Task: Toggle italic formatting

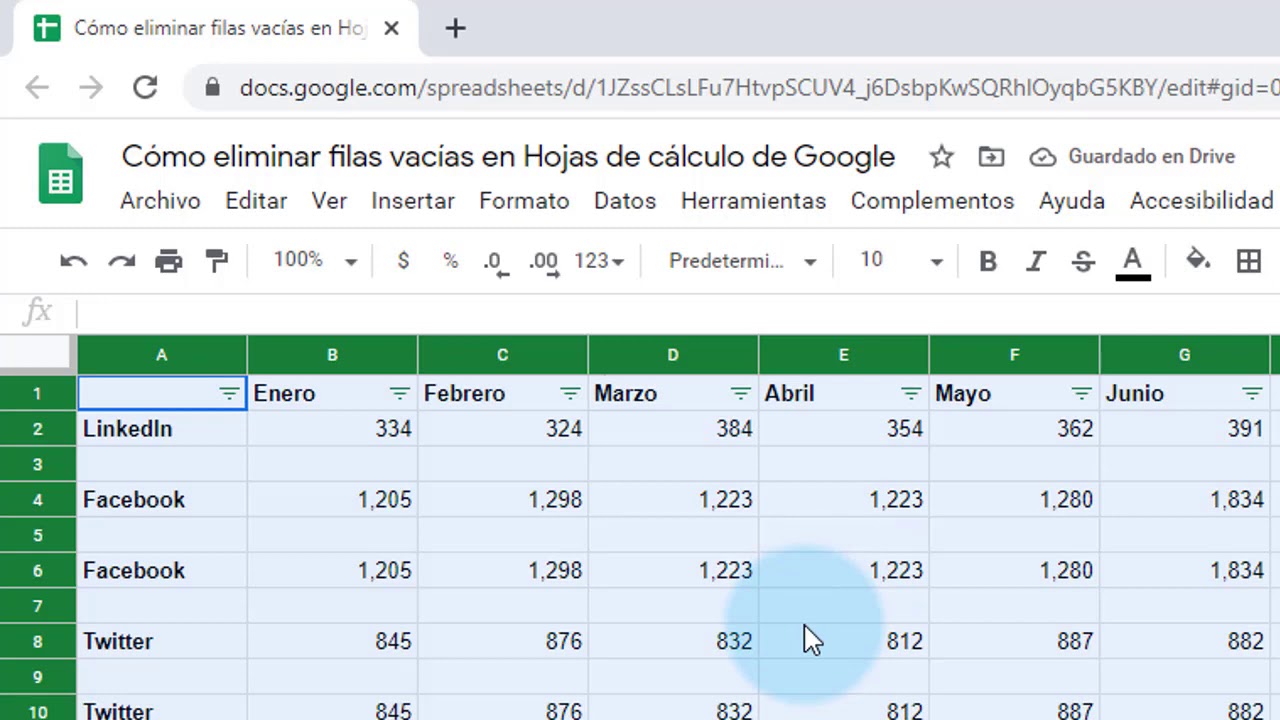Action: 1036,261
